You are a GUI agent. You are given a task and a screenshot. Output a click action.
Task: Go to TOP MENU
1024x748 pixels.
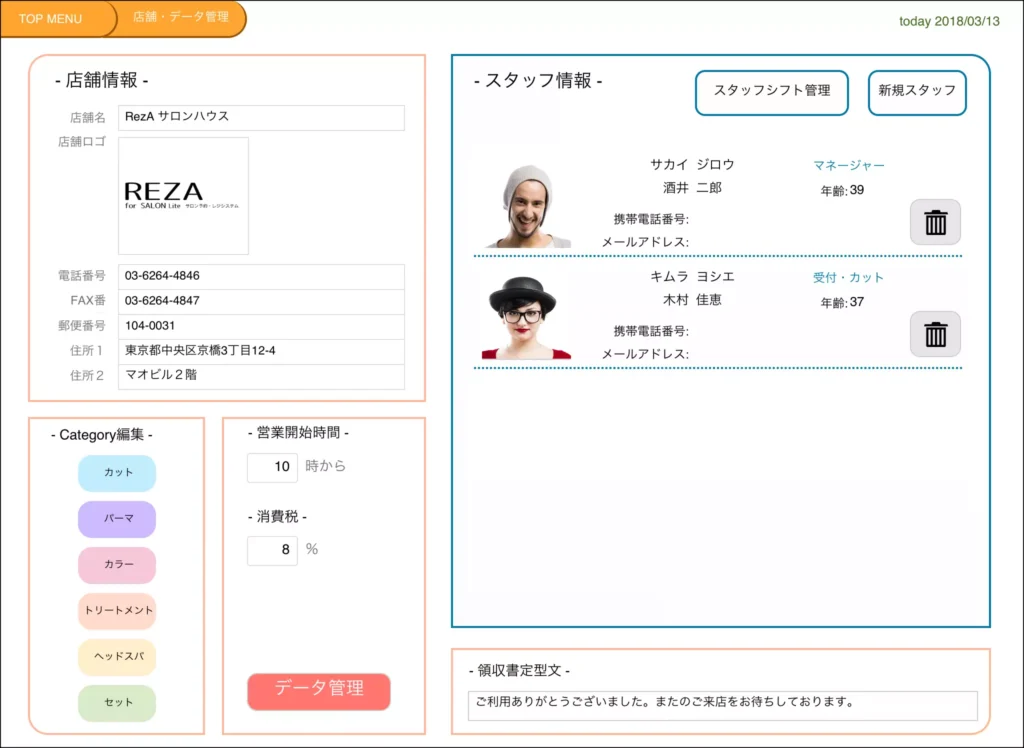[52, 19]
